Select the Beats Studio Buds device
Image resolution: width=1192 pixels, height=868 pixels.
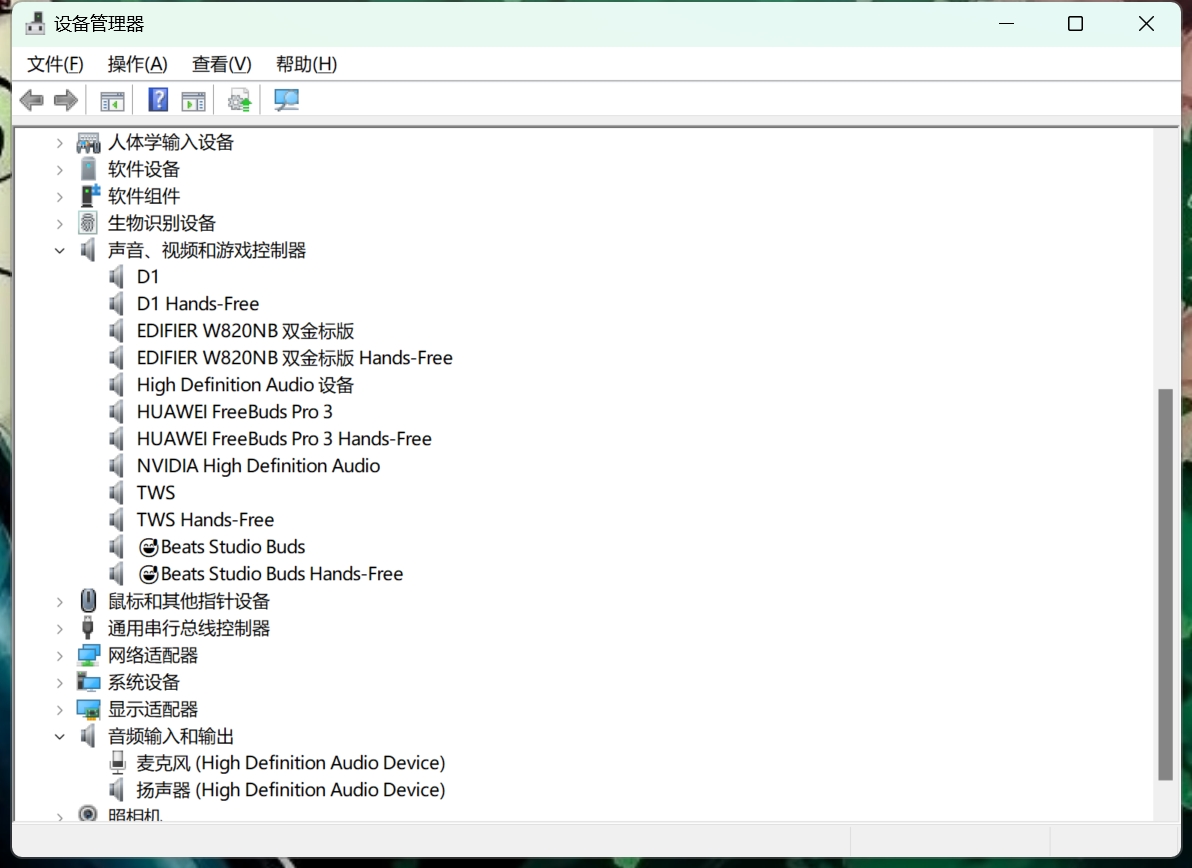pos(221,546)
